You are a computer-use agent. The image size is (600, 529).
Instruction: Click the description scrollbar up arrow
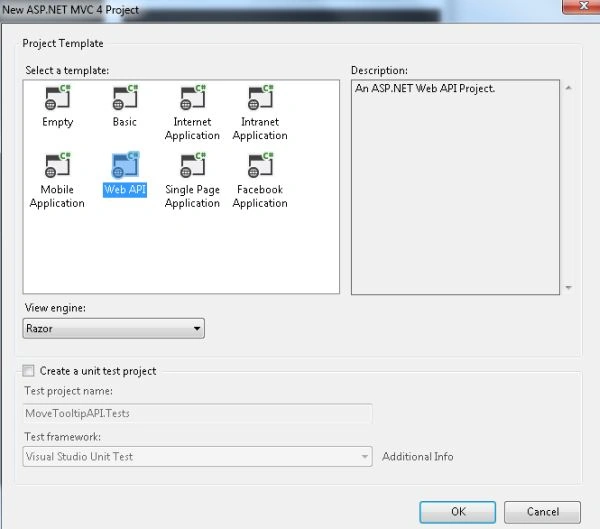tap(569, 88)
